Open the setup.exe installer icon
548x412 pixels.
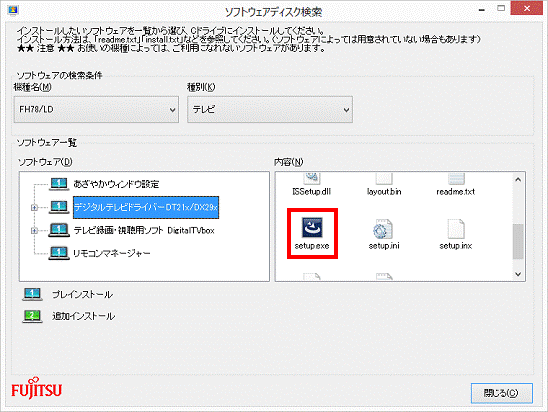(x=312, y=227)
